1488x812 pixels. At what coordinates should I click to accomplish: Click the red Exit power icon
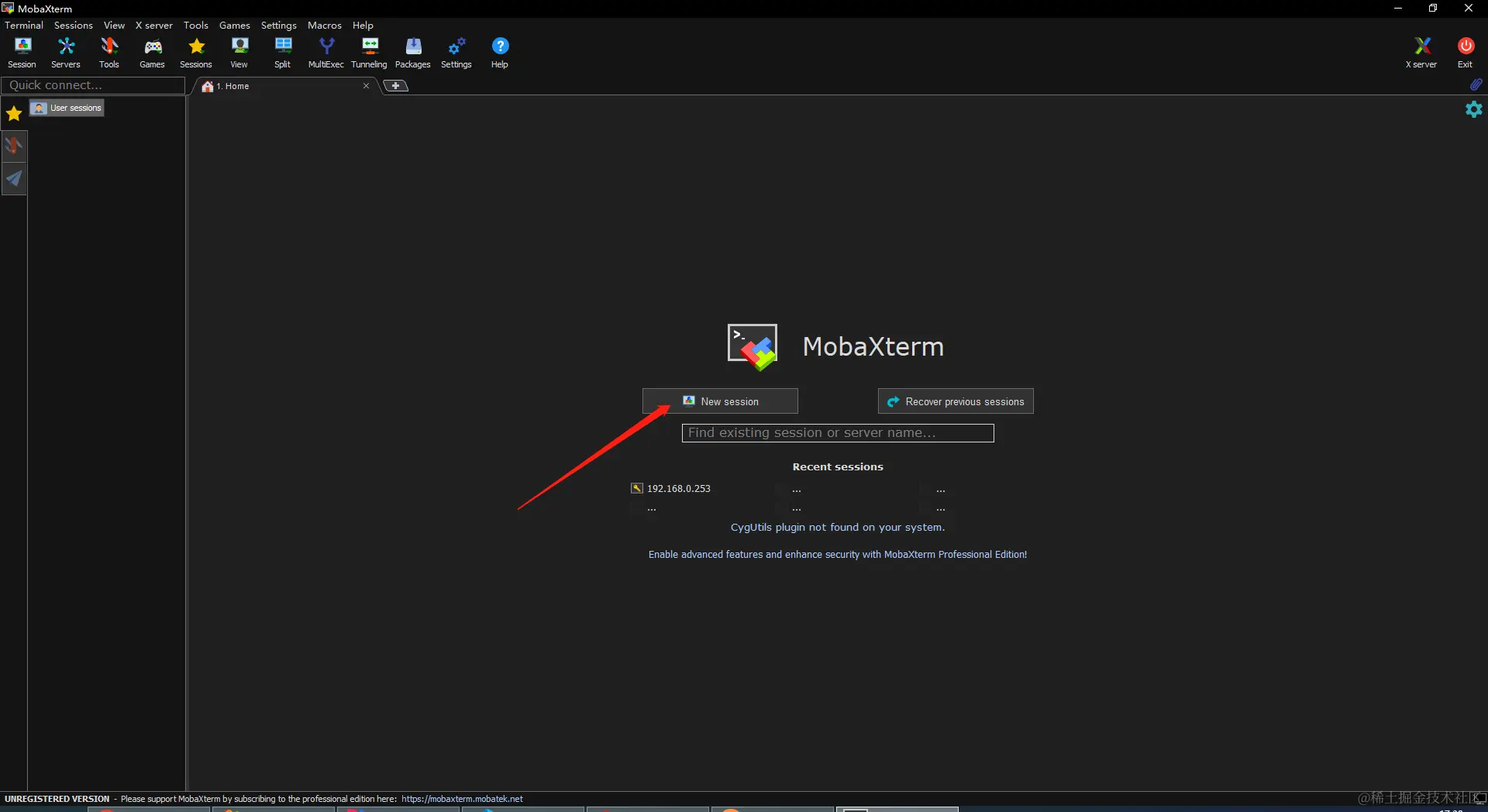1466,53
